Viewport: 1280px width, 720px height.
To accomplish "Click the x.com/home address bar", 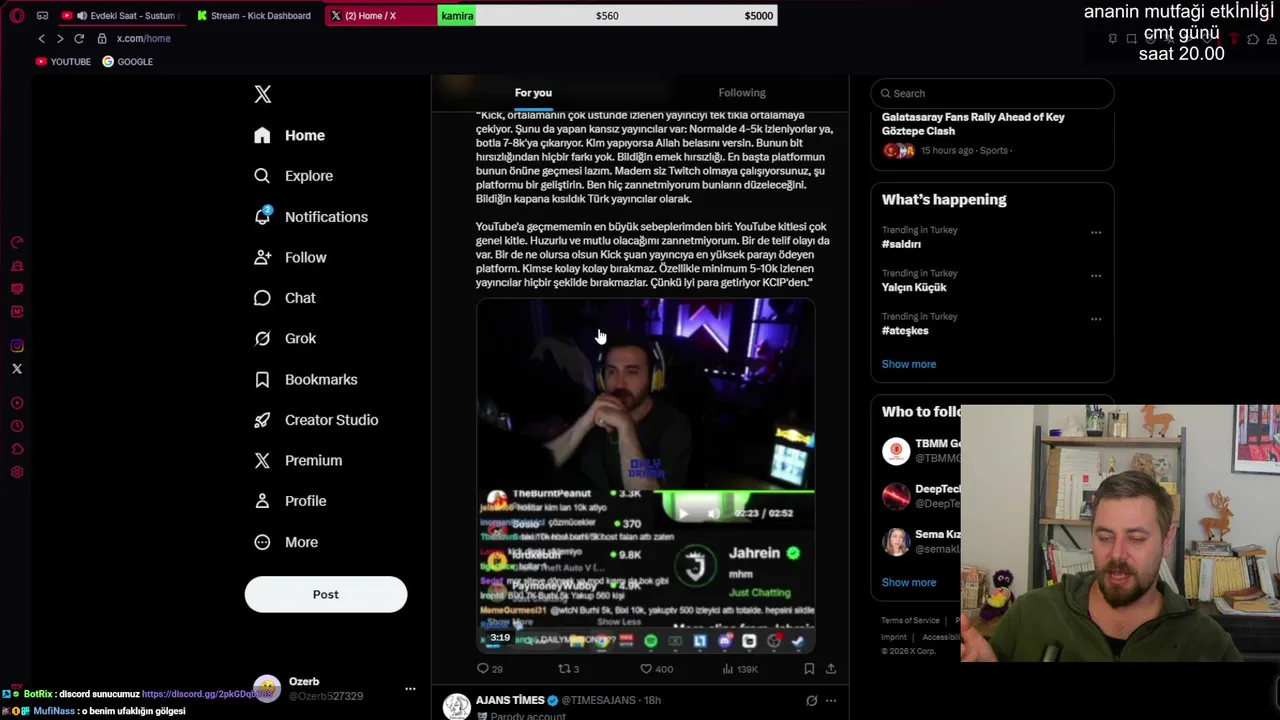I will [144, 38].
